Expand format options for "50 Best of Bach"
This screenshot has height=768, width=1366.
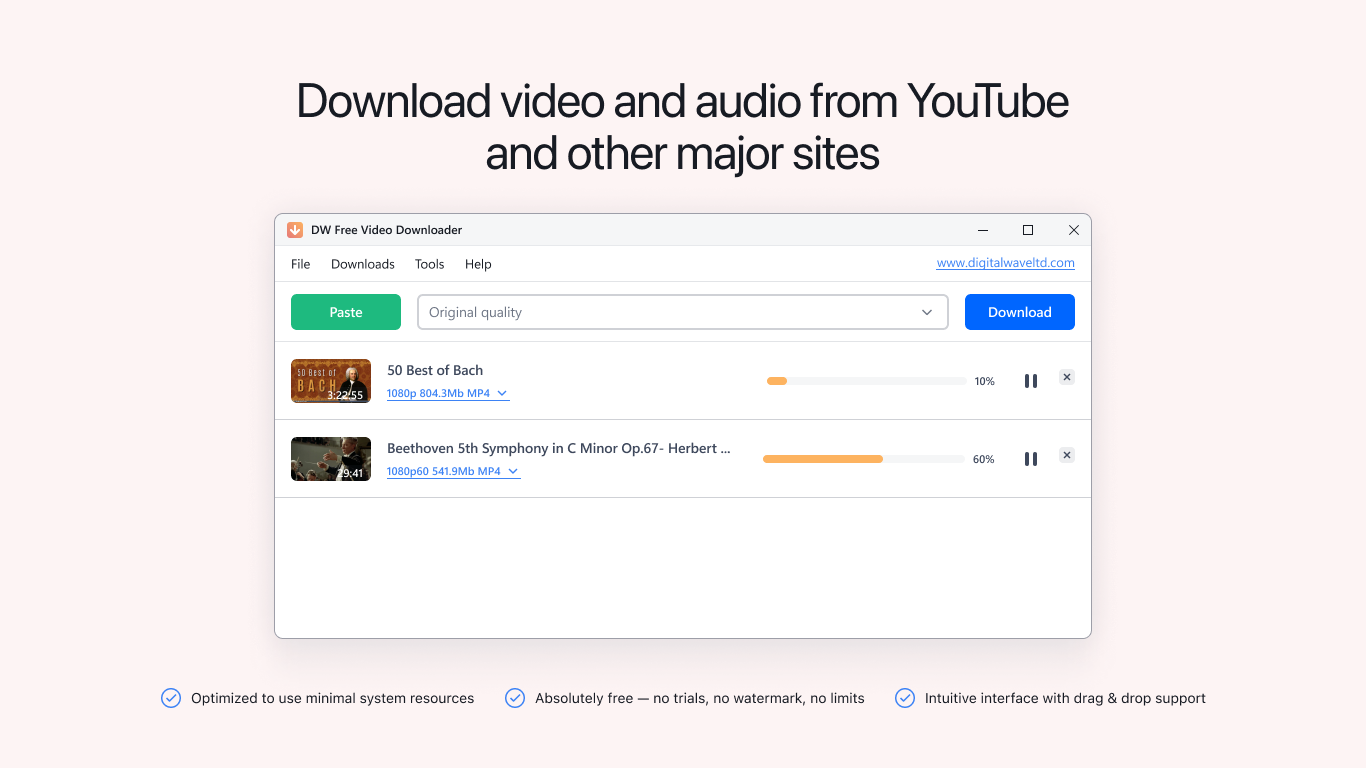point(502,393)
